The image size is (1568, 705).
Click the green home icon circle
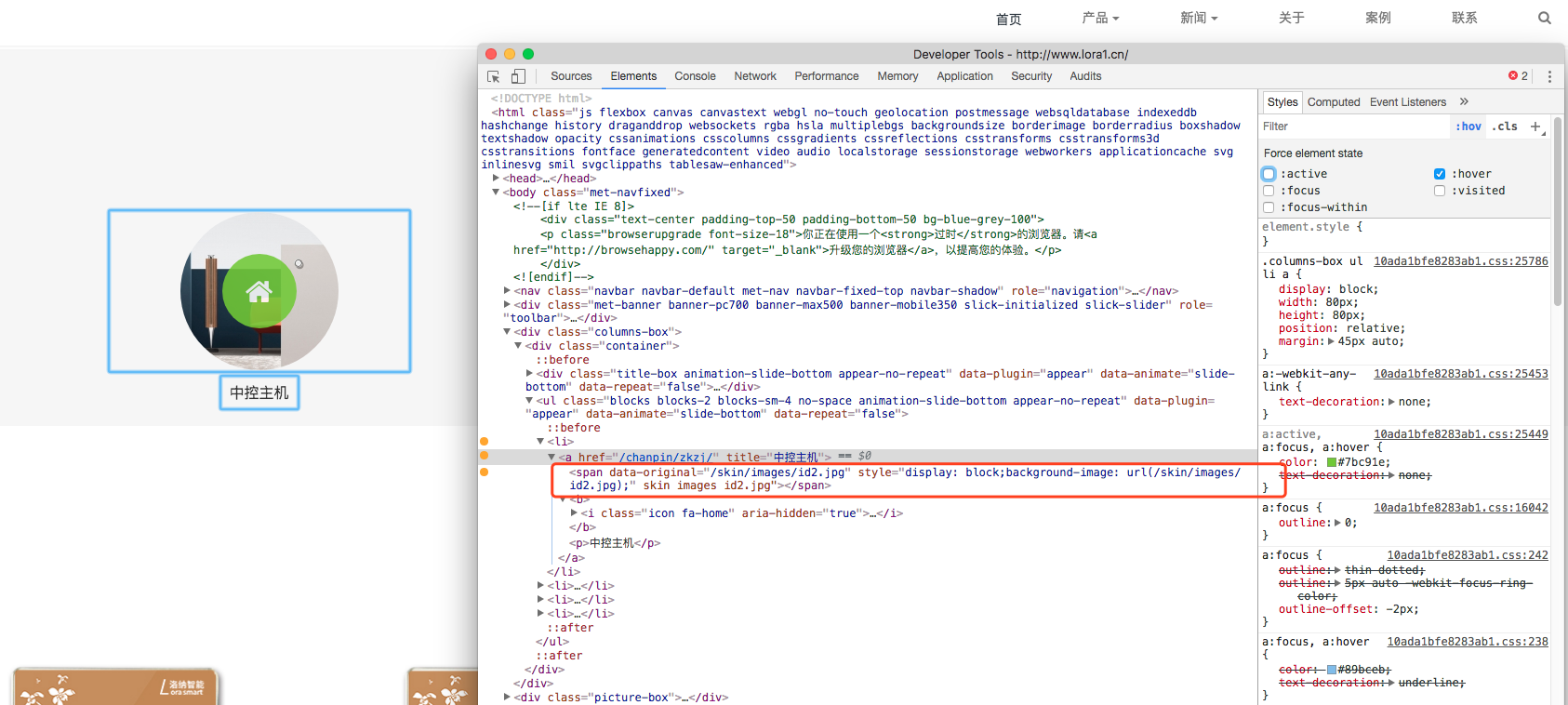pyautogui.click(x=259, y=291)
